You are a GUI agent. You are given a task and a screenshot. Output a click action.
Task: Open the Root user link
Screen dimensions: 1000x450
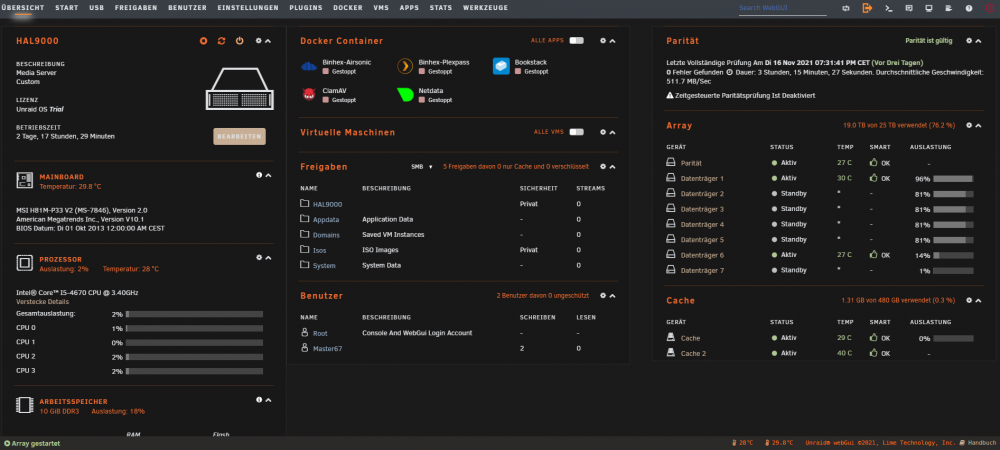click(x=320, y=333)
